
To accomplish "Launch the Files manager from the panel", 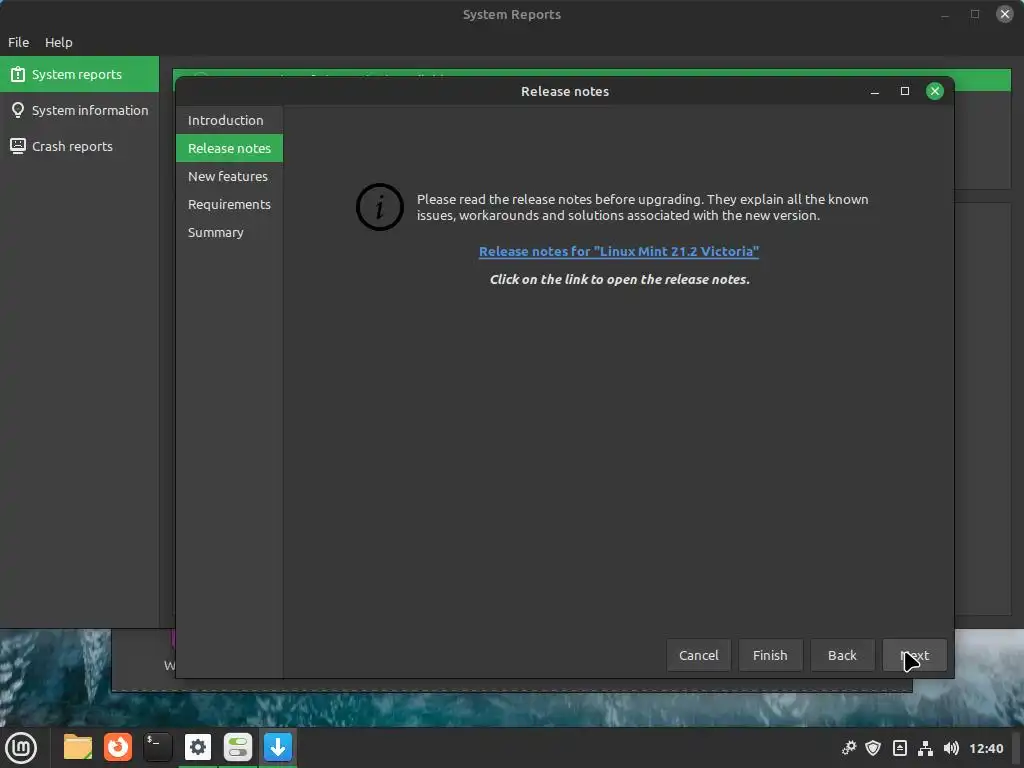I will [x=78, y=747].
